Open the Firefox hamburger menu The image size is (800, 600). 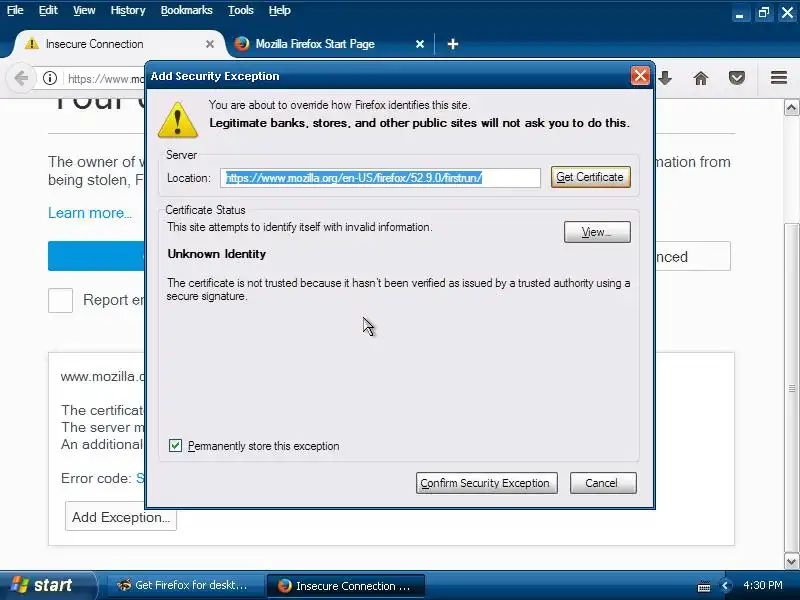tap(779, 78)
